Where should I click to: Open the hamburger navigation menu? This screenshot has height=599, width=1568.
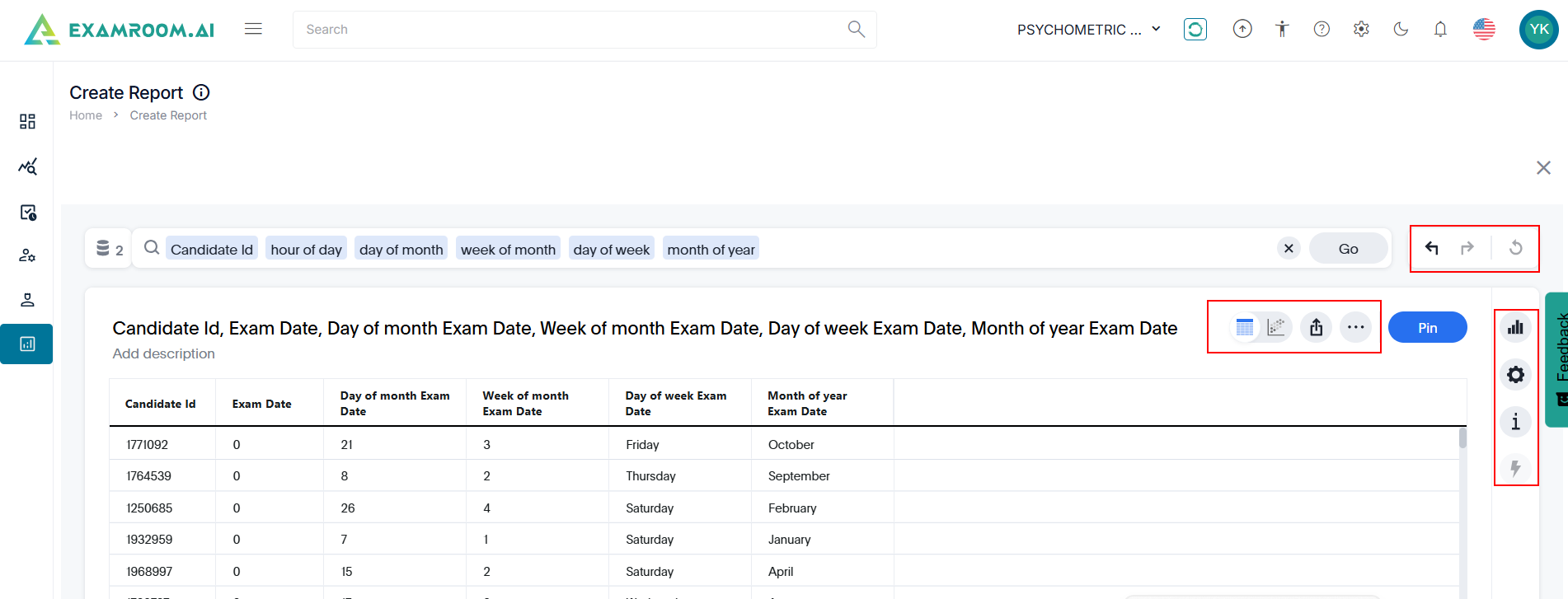coord(253,29)
